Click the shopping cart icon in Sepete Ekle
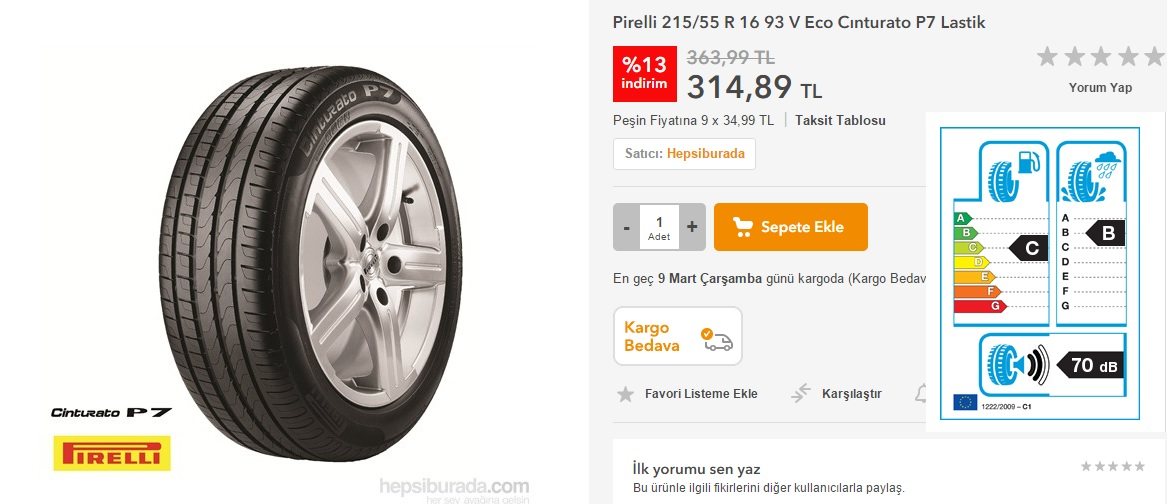Viewport: 1171px width, 504px height. (742, 227)
